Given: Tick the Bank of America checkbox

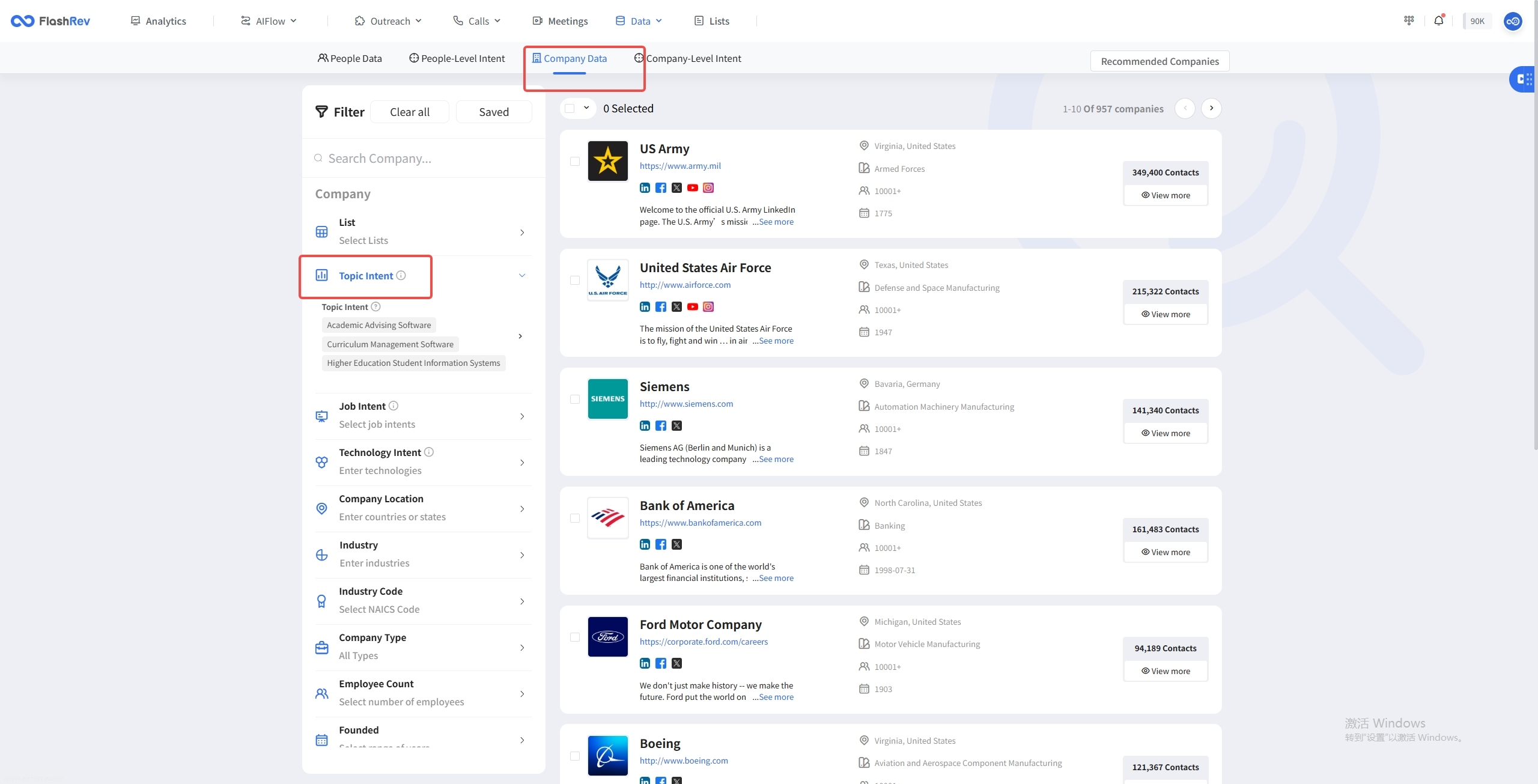Looking at the screenshot, I should pyautogui.click(x=575, y=518).
